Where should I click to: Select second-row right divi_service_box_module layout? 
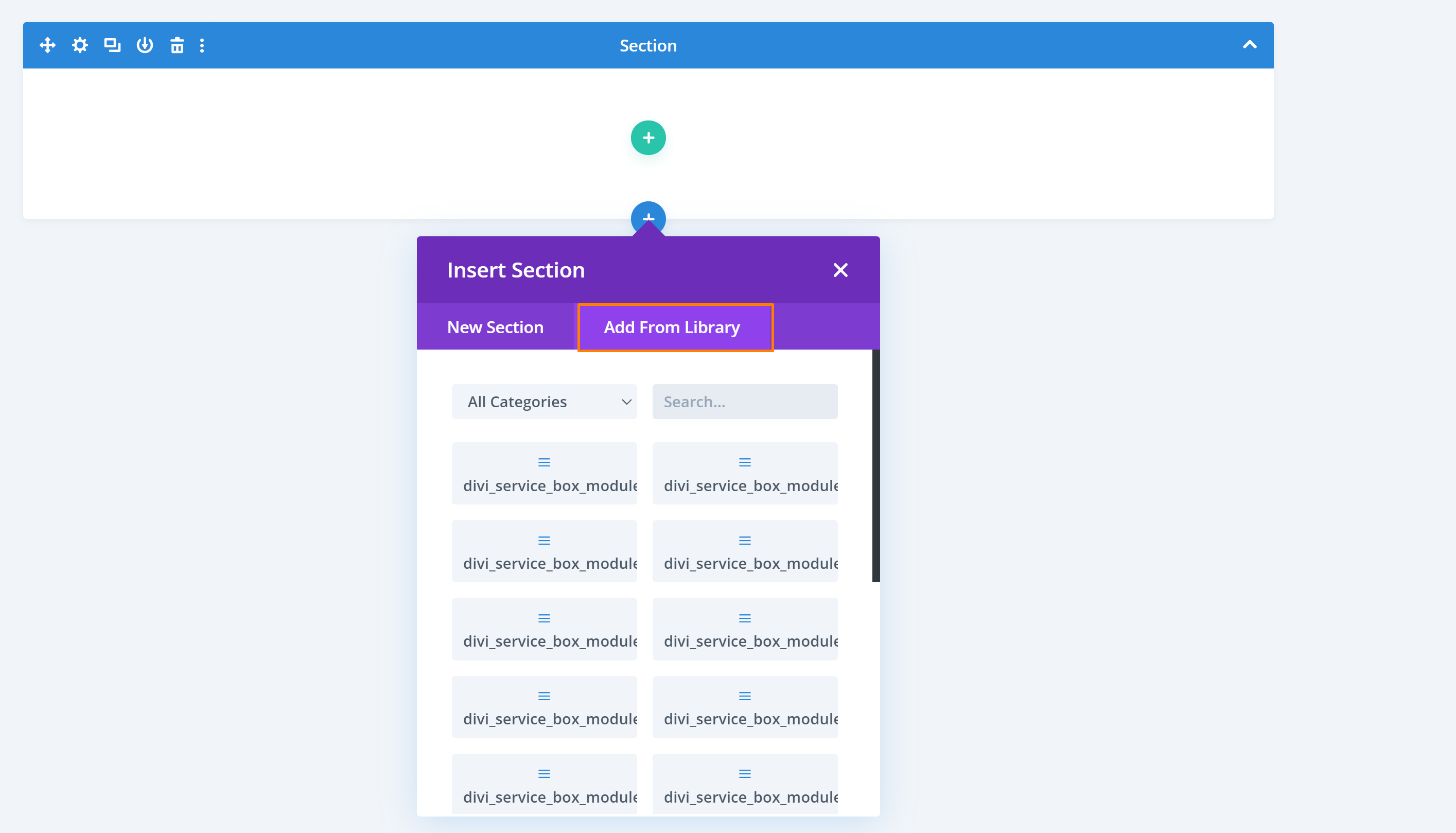click(x=745, y=551)
